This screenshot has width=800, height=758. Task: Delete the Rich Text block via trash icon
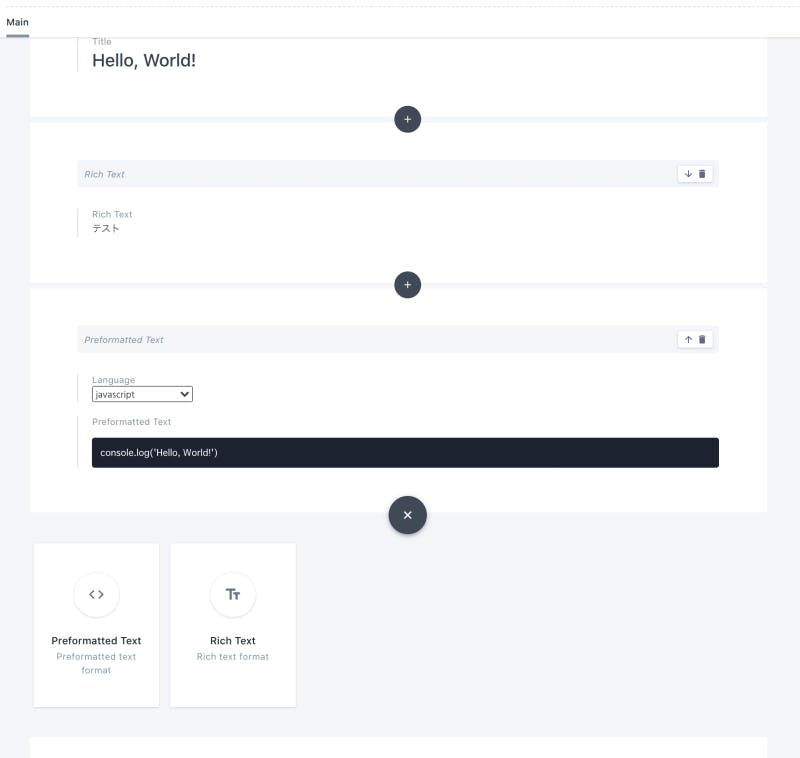[702, 174]
